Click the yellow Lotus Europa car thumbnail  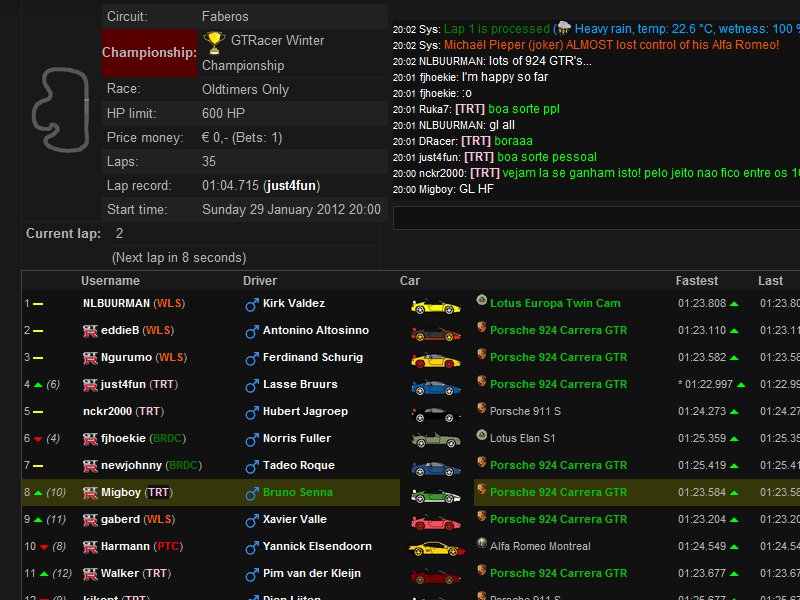click(435, 303)
